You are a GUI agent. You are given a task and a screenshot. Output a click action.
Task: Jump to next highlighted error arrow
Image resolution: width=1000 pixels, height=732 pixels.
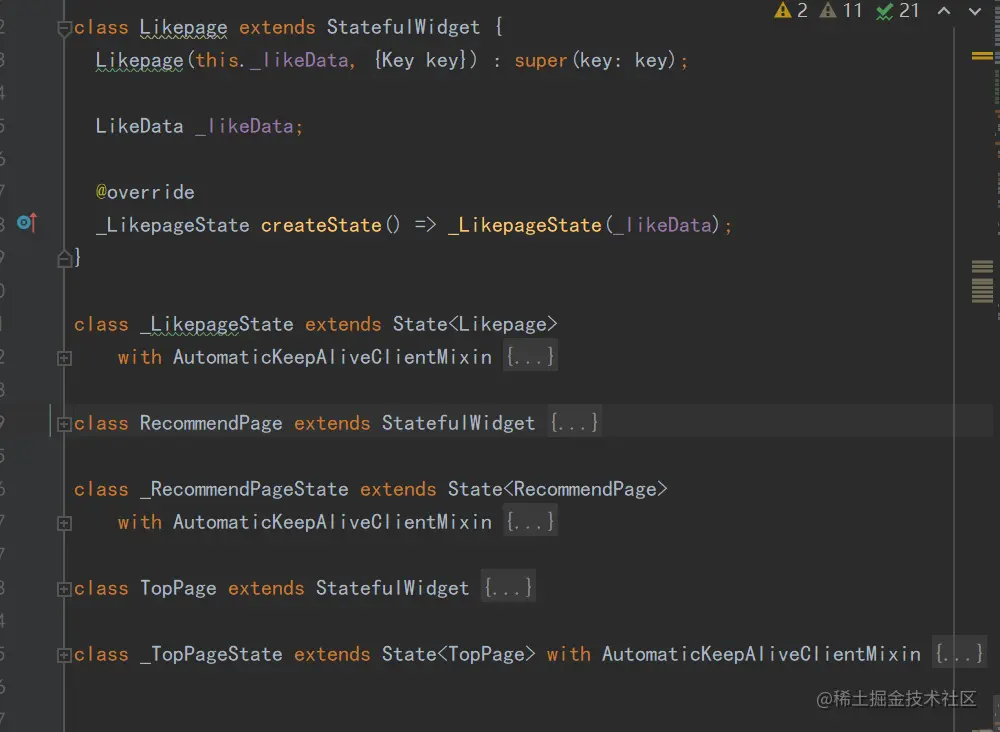point(975,11)
